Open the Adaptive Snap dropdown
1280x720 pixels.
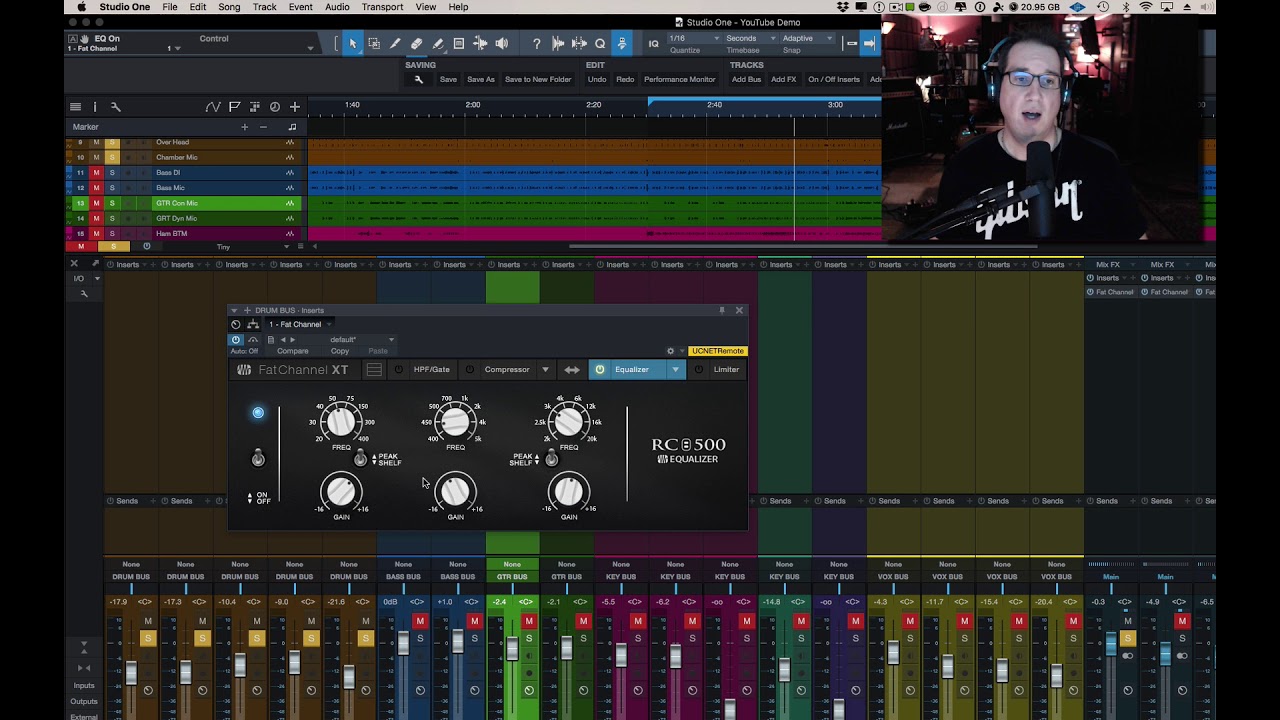[808, 38]
